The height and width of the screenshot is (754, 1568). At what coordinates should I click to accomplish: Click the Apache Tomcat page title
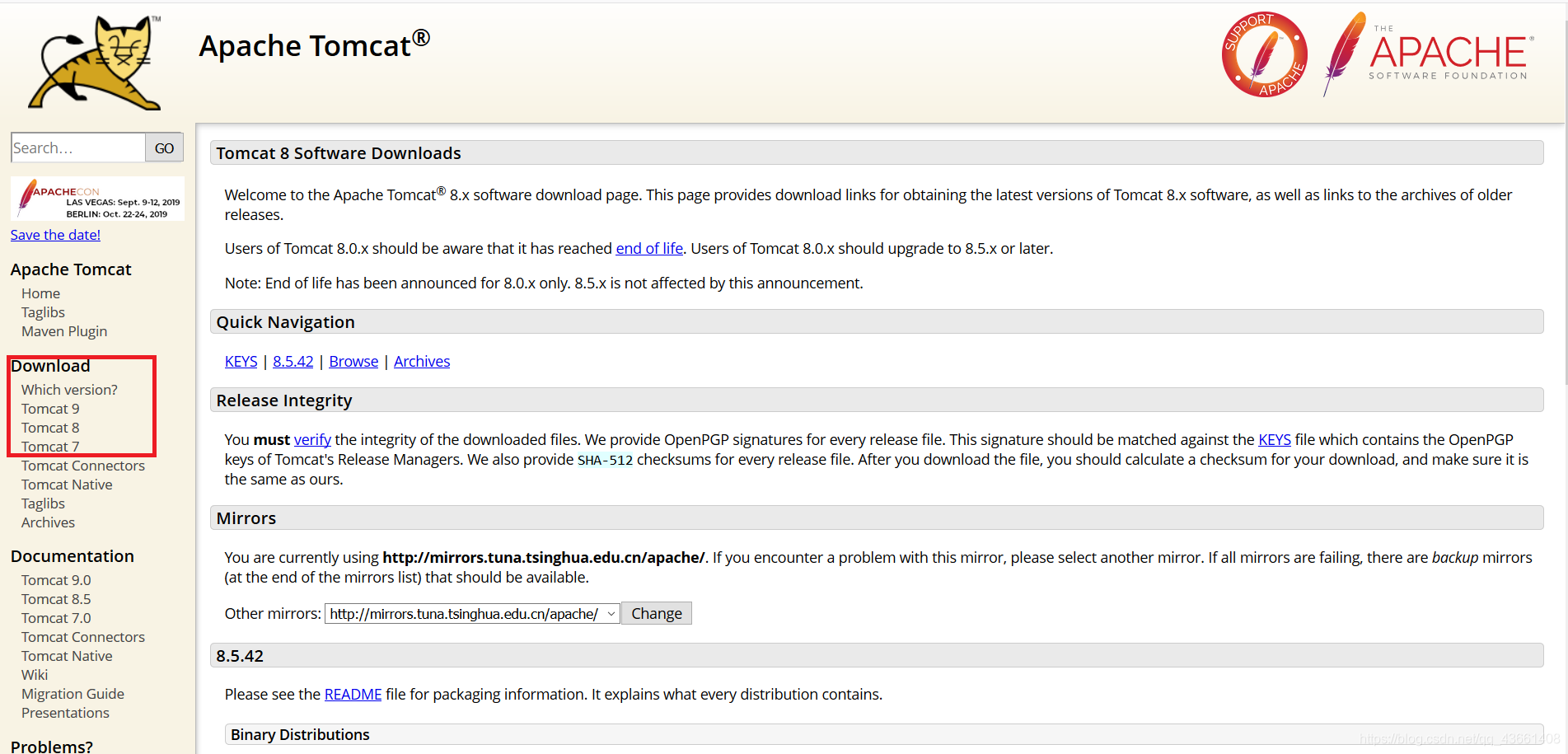point(315,44)
